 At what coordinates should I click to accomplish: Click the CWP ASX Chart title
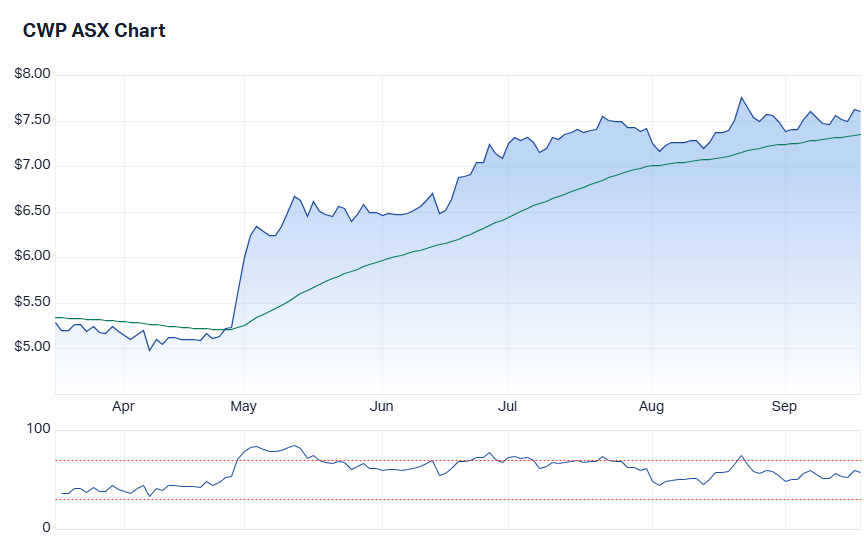tap(94, 30)
